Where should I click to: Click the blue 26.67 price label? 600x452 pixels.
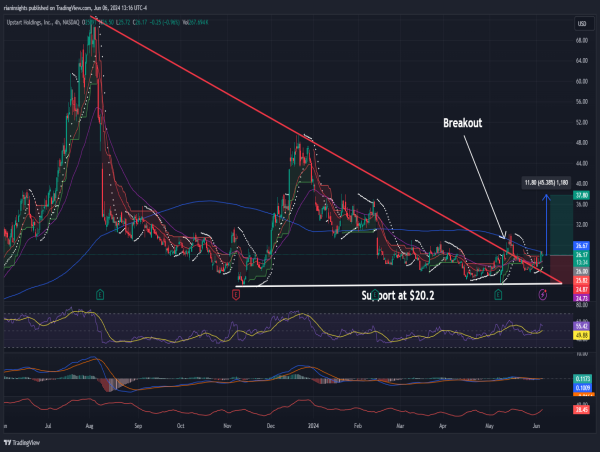click(582, 246)
